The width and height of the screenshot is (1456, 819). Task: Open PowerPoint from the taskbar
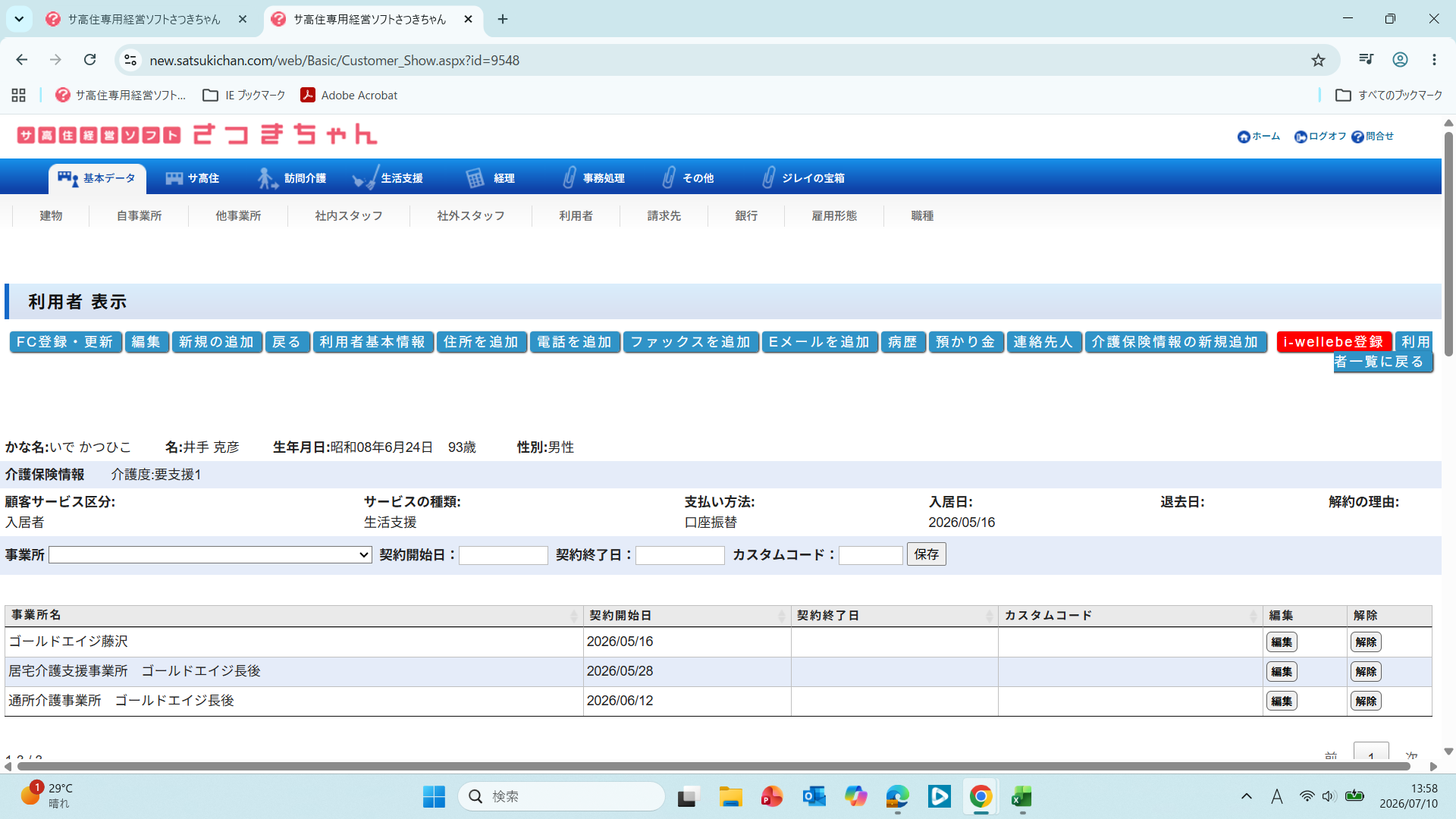pos(772,796)
